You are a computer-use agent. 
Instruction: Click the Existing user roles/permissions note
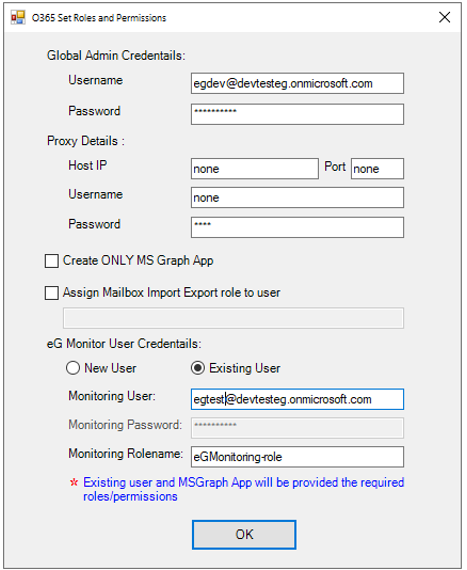coord(243,489)
